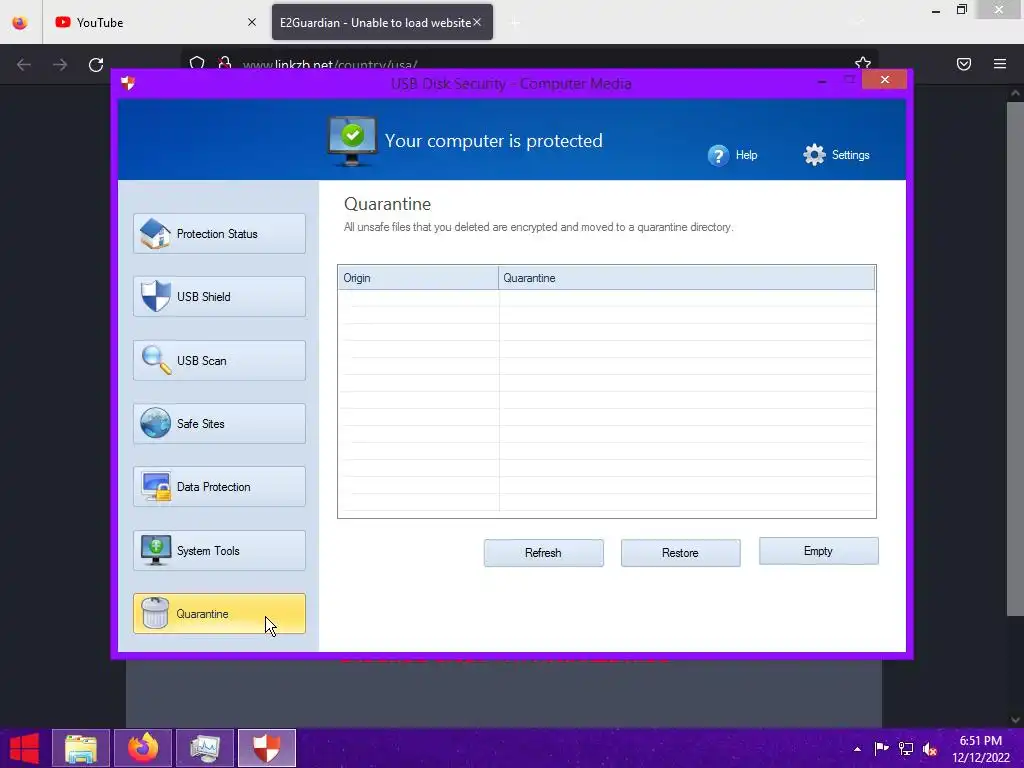Click the Firefox page vertical scrollbar
This screenshot has height=768, width=1024.
click(1015, 359)
